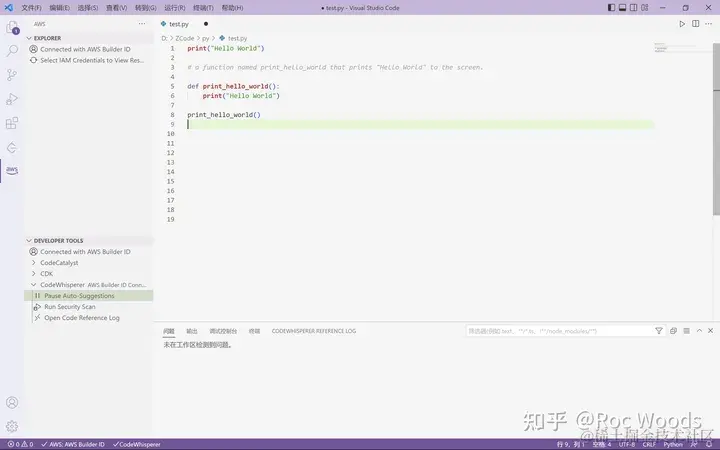This screenshot has height=450, width=720.
Task: Expand the CodeCatalyst node
Action: pos(34,263)
